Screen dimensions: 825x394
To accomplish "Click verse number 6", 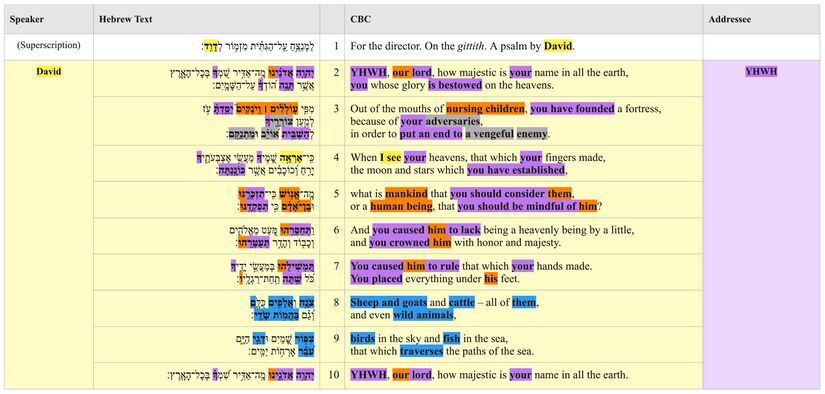I will point(336,230).
